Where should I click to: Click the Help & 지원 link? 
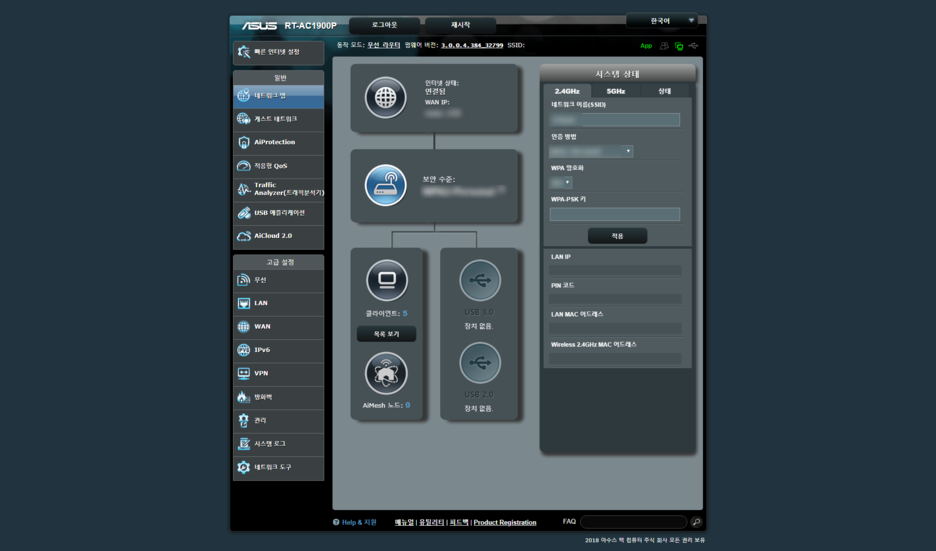359,522
